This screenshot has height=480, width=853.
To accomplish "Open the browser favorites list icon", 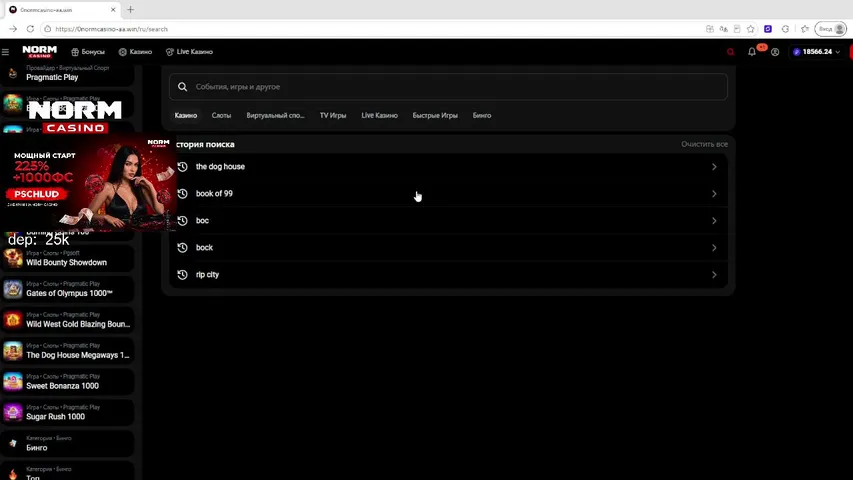I will point(805,29).
